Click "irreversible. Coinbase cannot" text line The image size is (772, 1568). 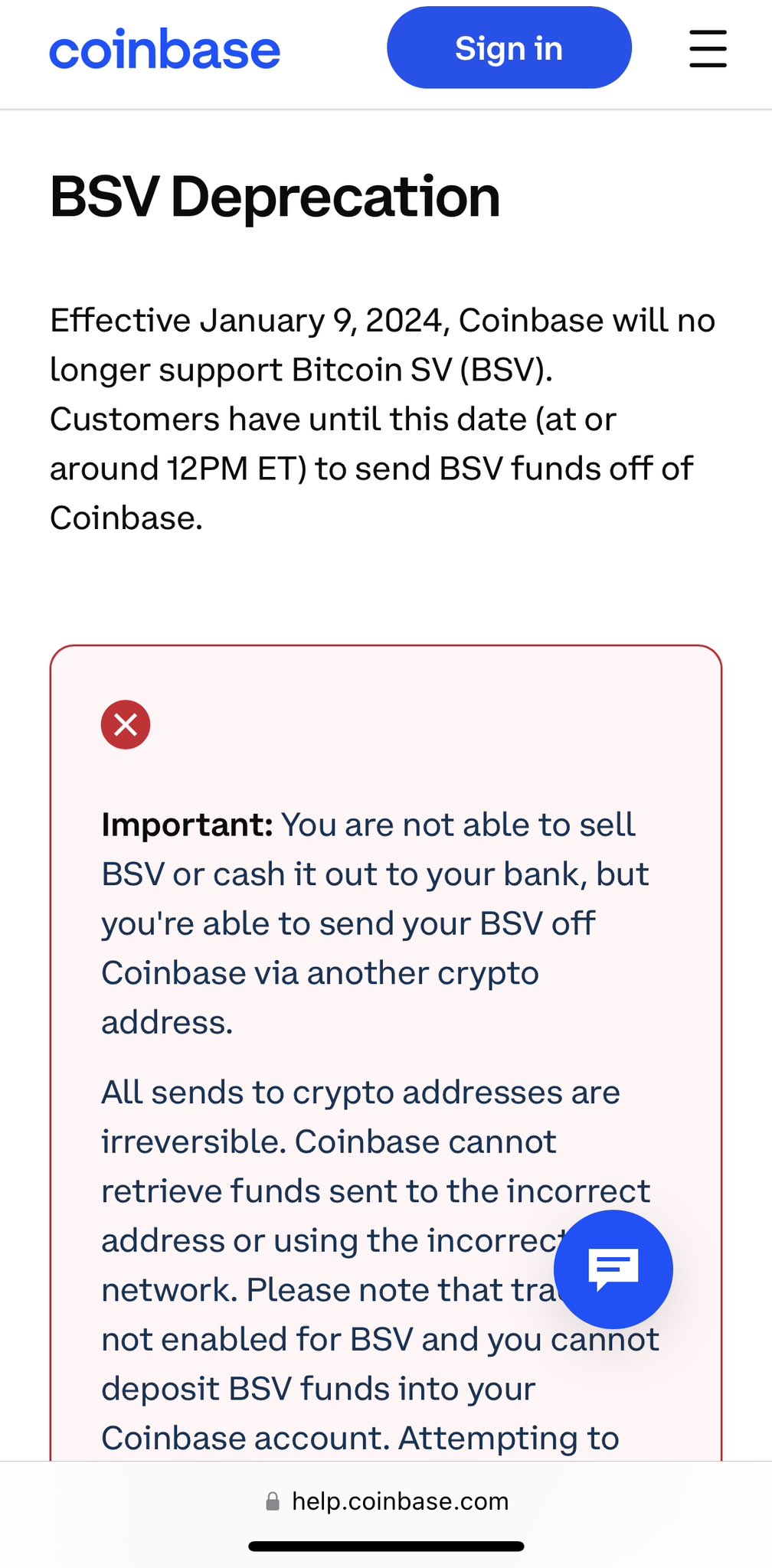point(329,1142)
